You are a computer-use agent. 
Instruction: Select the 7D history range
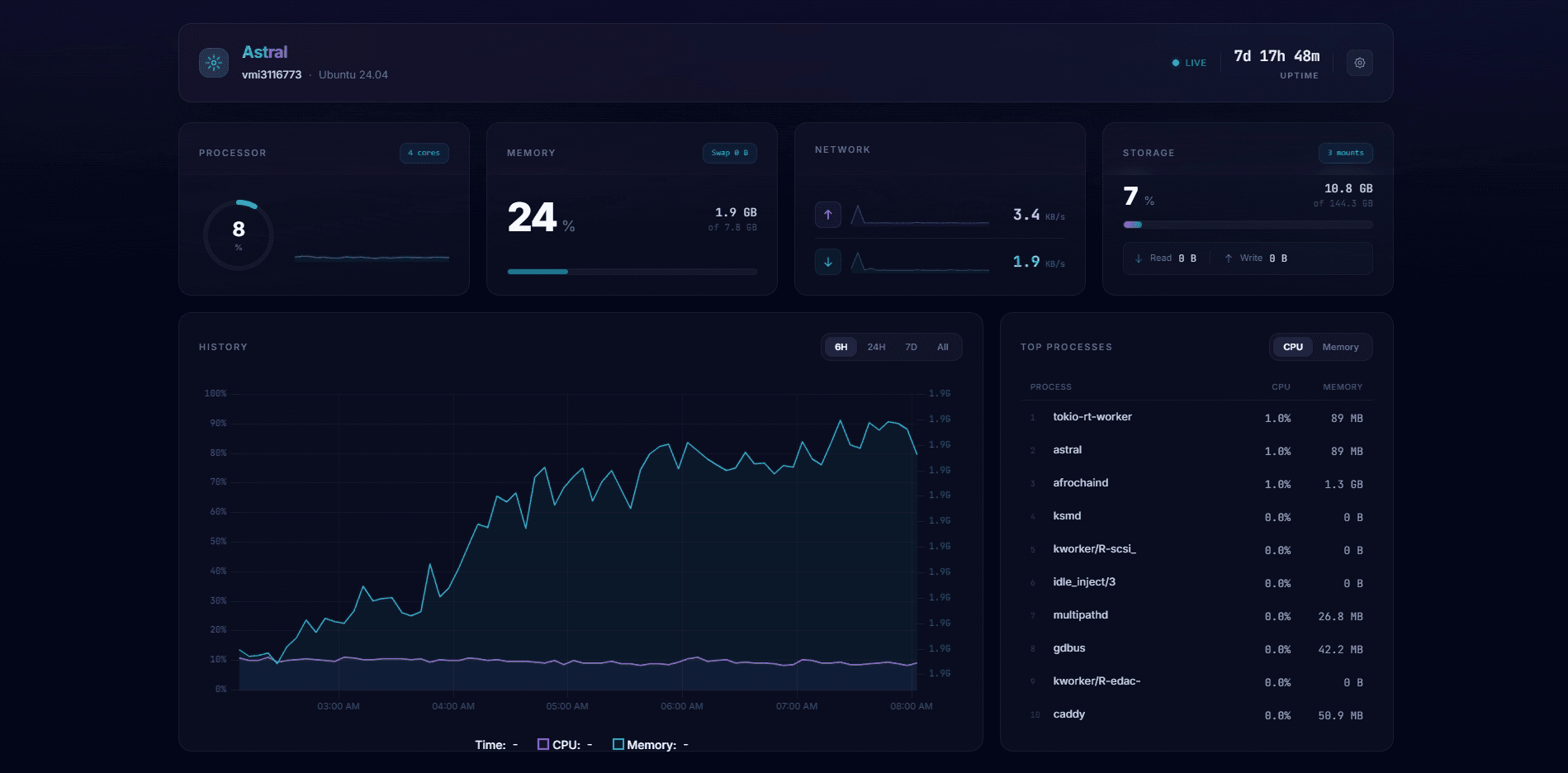pos(911,347)
